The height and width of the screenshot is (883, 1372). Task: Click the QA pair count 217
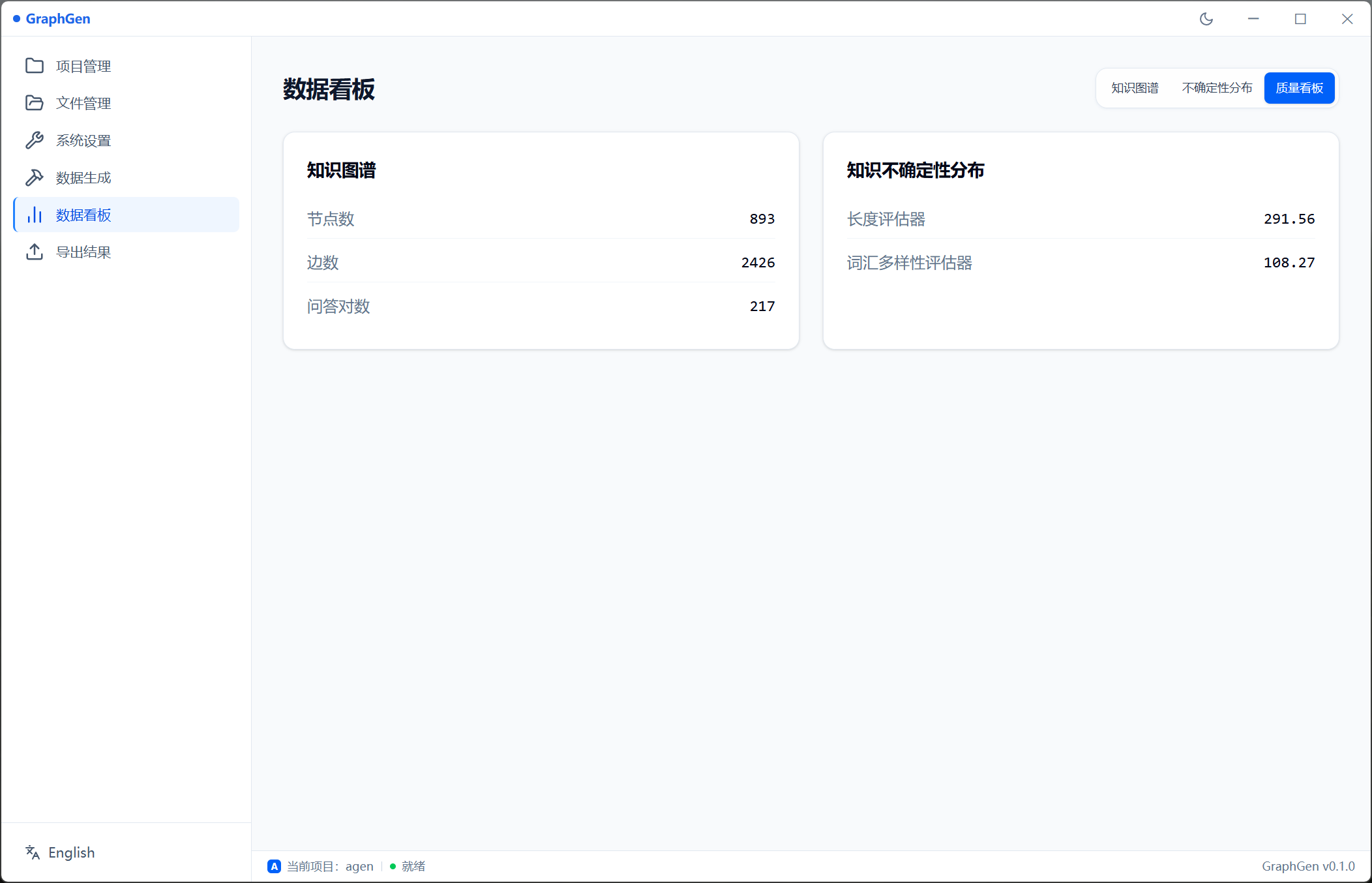762,307
